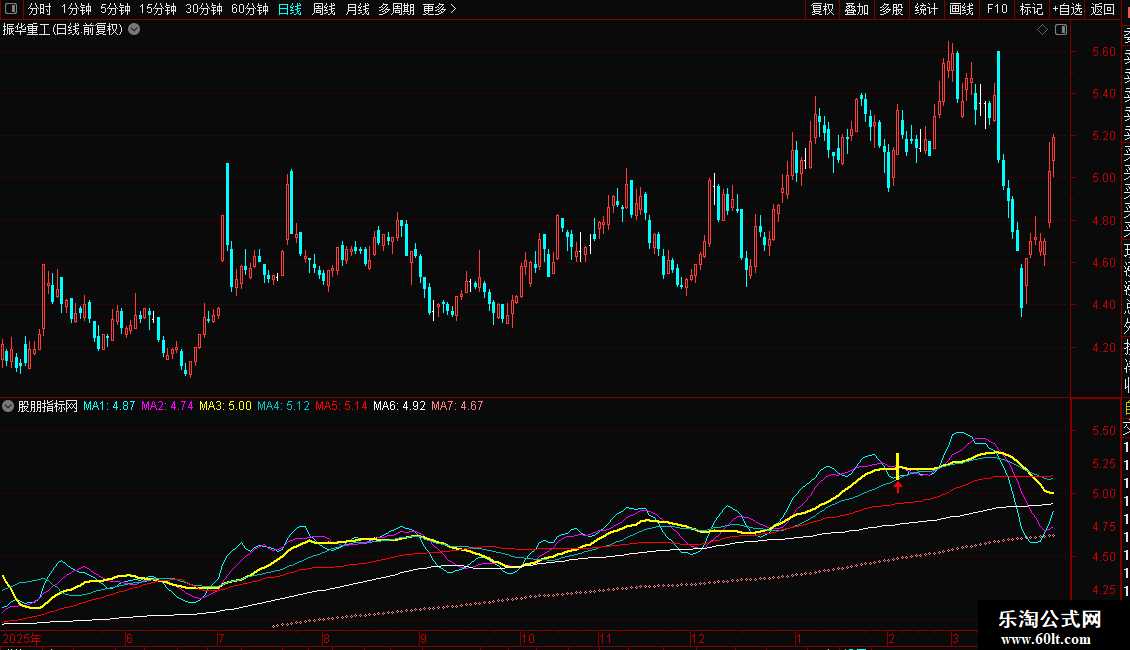Select the 日线 daily tab
Viewport: 1130px width, 650px height.
click(290, 9)
